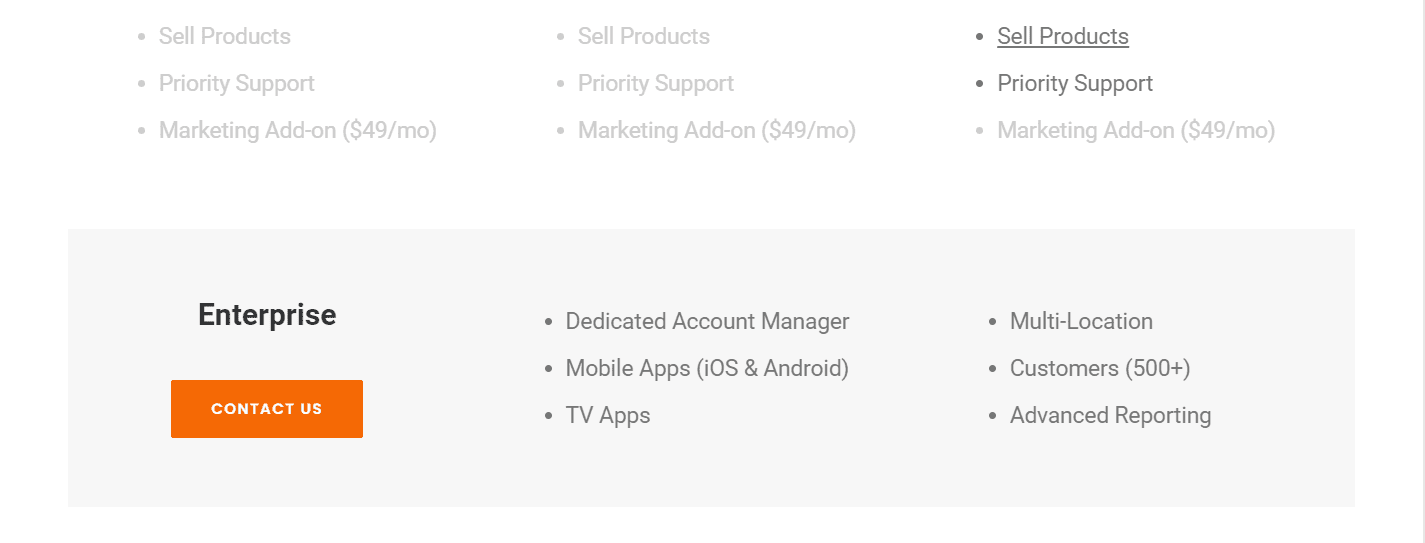
Task: Select the Dedicated Account Manager feature
Action: pos(707,322)
